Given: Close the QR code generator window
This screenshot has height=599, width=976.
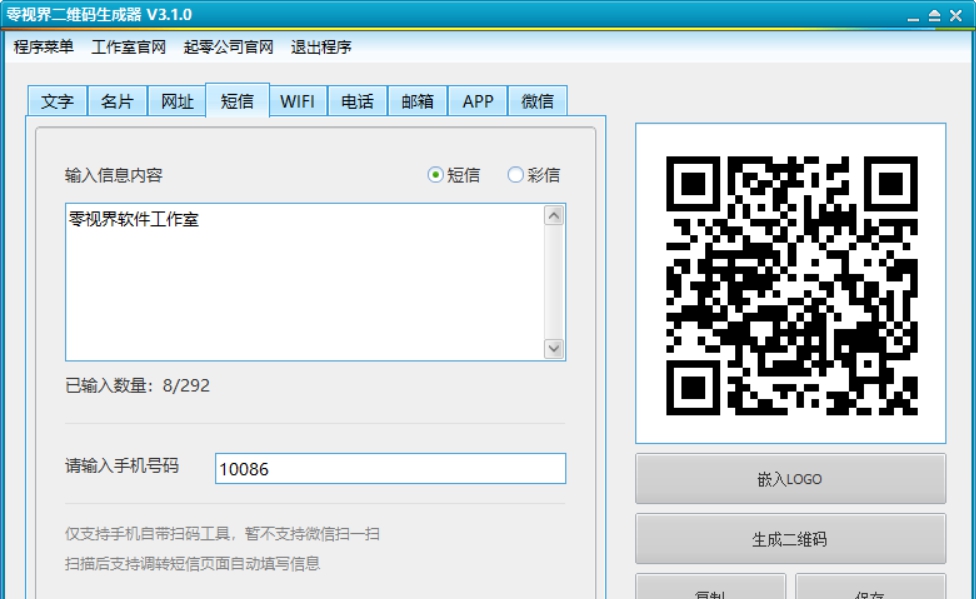Looking at the screenshot, I should tap(956, 16).
